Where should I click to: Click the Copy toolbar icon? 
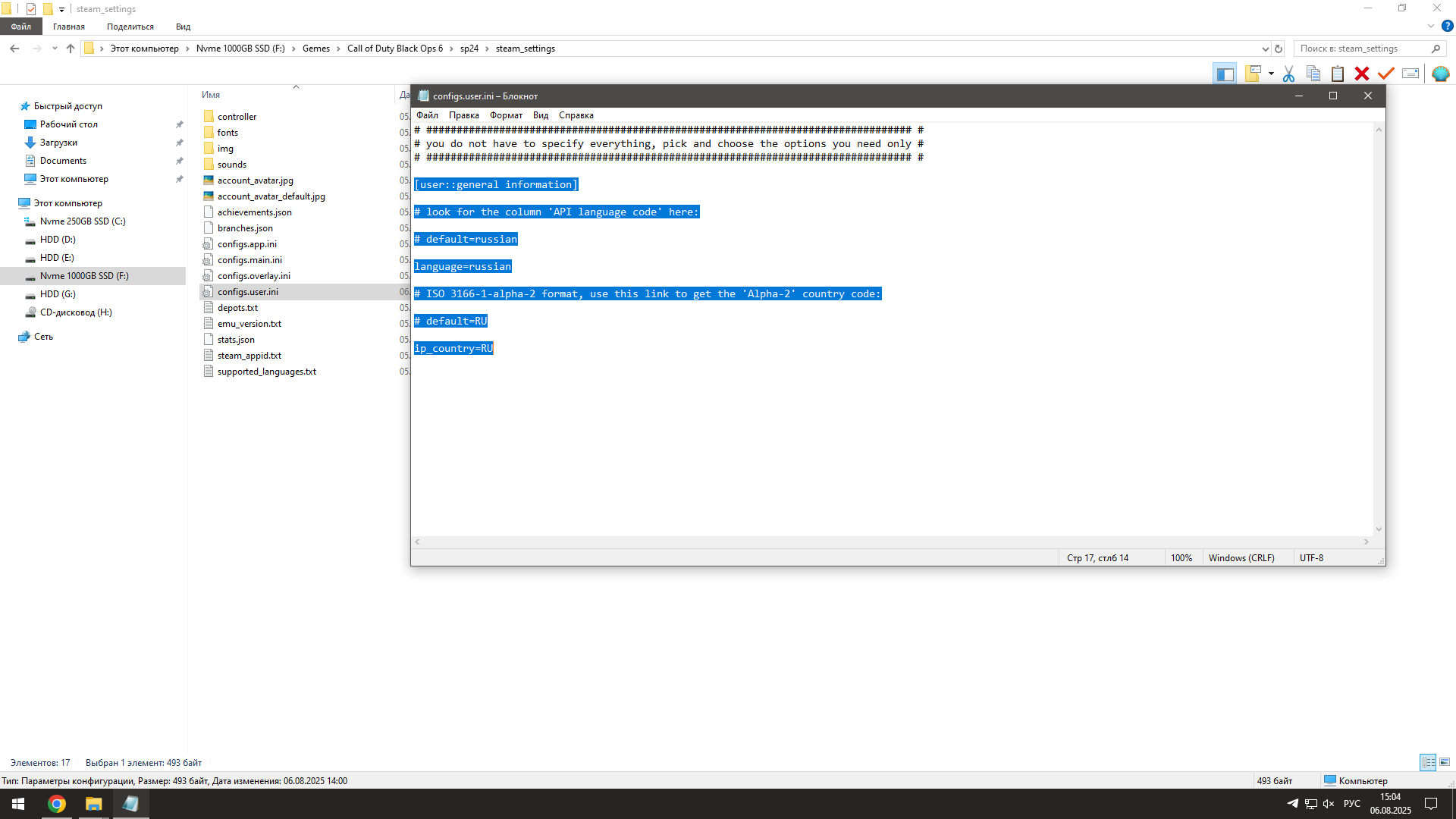coord(1313,74)
